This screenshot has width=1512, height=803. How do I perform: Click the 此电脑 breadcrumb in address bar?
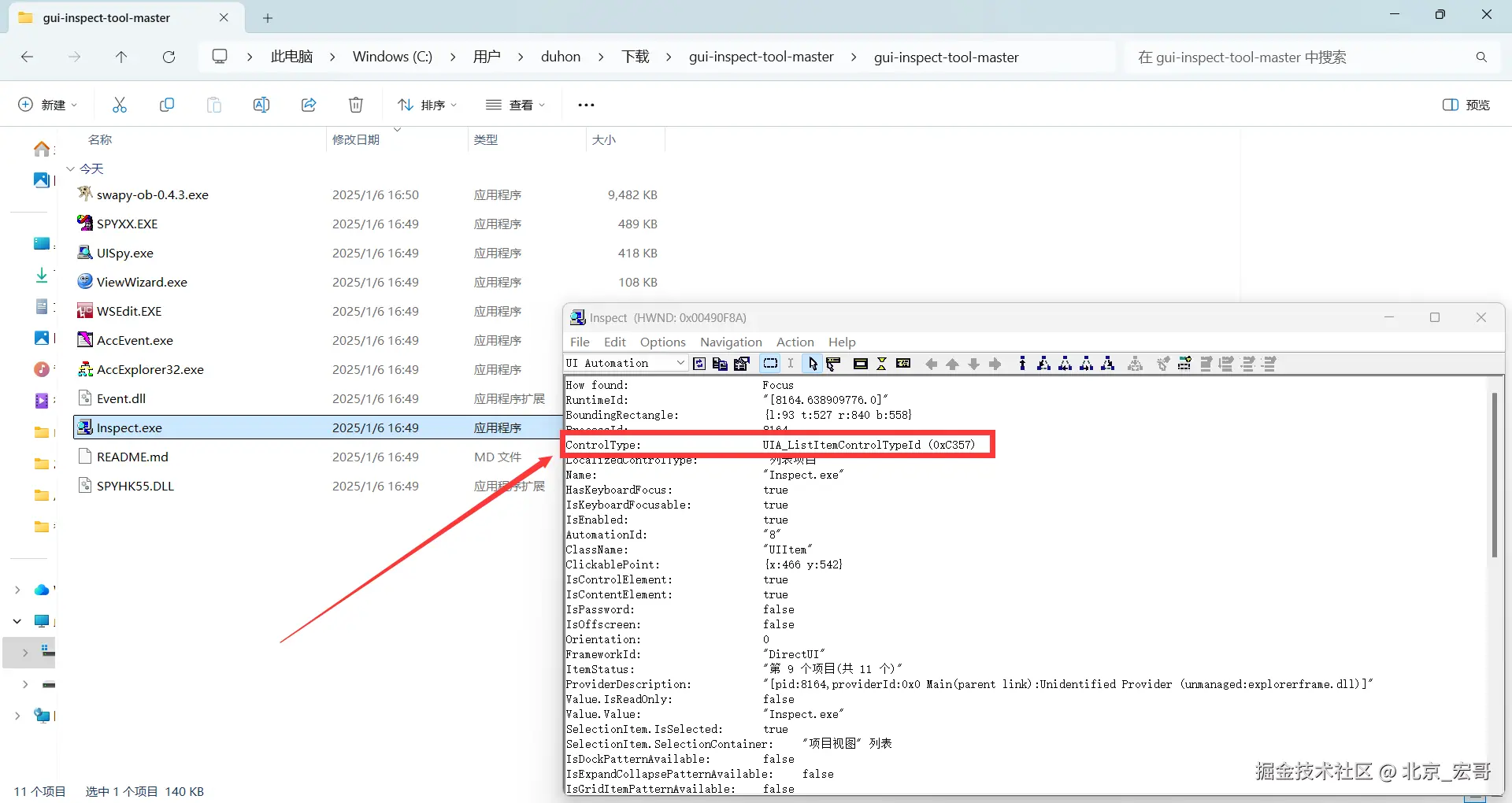click(x=292, y=57)
